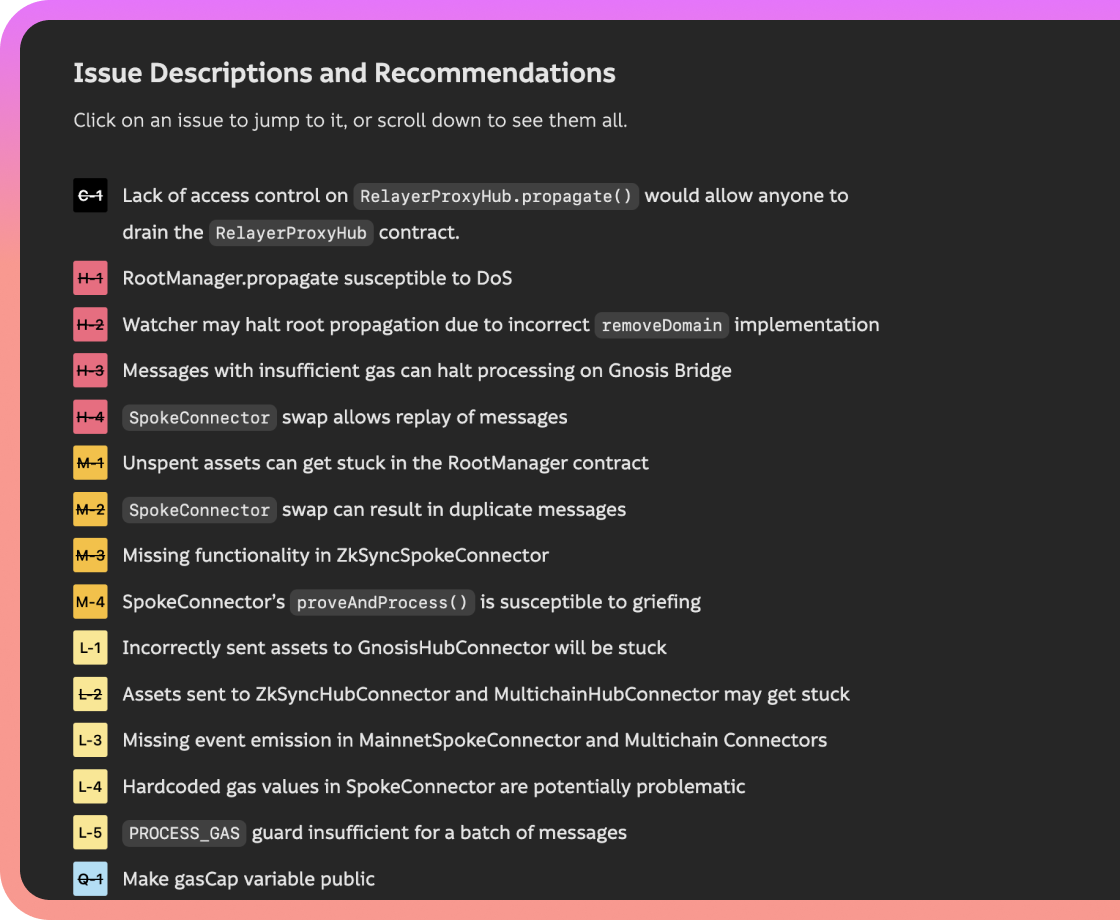
Task: Click 'RelayerProxyHub' code tag before 'contract.'
Action: [291, 233]
